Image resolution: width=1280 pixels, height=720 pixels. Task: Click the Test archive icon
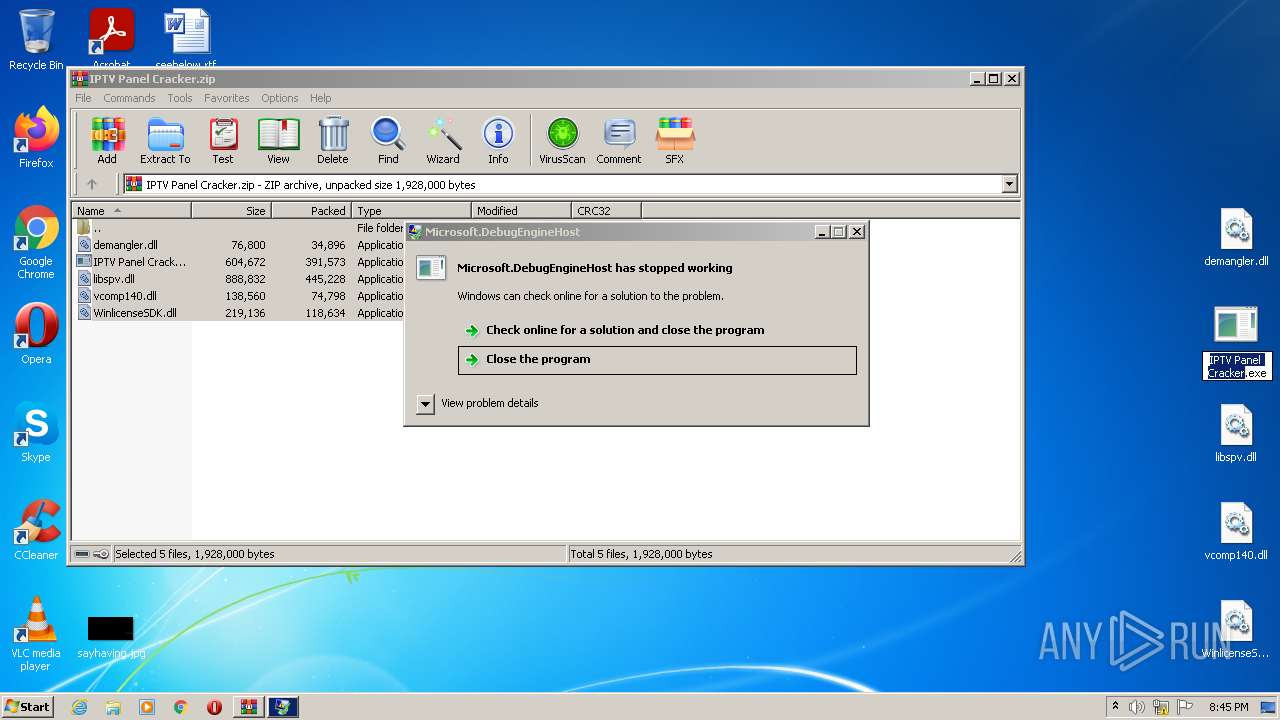223,140
